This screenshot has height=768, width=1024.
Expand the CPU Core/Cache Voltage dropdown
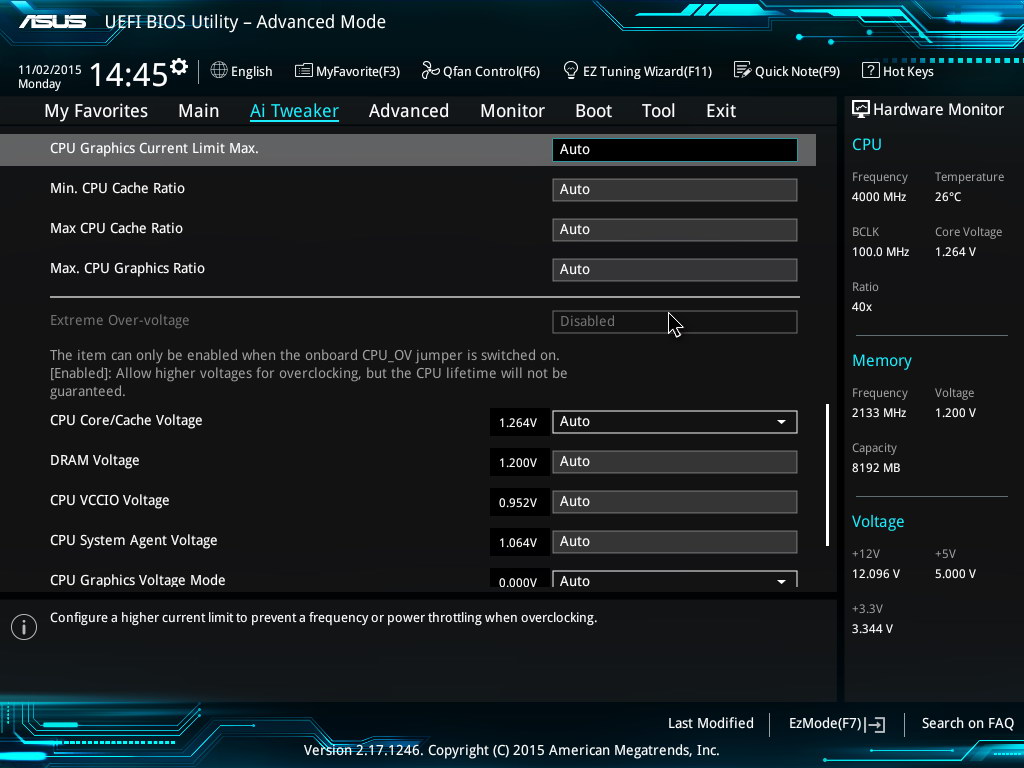coord(781,422)
